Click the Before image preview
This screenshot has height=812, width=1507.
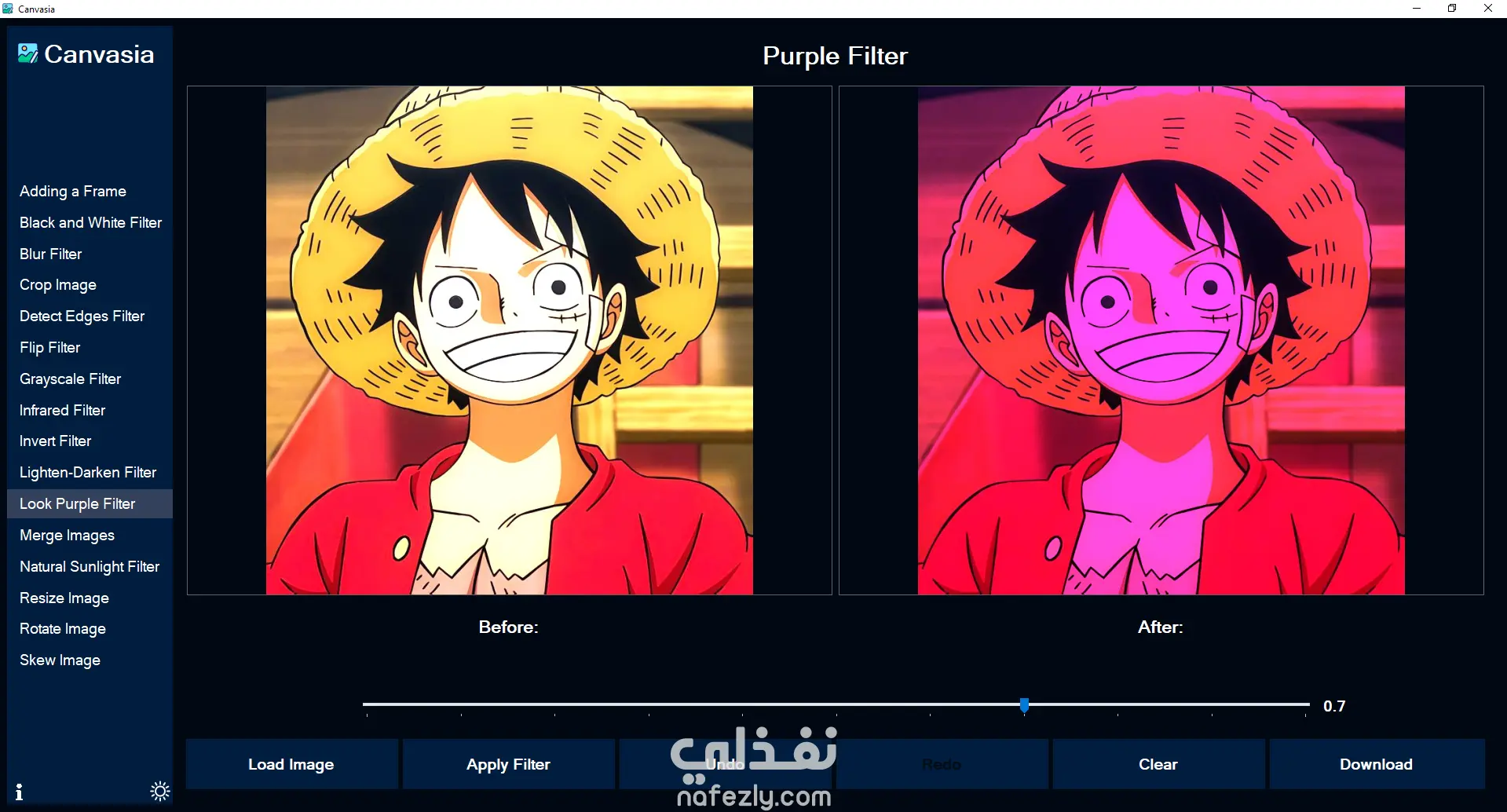(510, 340)
